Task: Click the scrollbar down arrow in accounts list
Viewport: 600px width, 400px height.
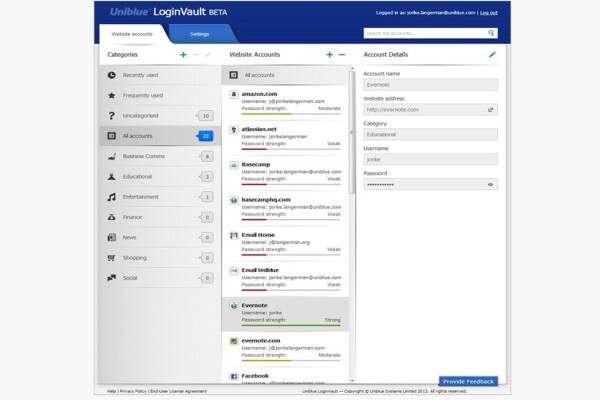Action: tap(352, 380)
